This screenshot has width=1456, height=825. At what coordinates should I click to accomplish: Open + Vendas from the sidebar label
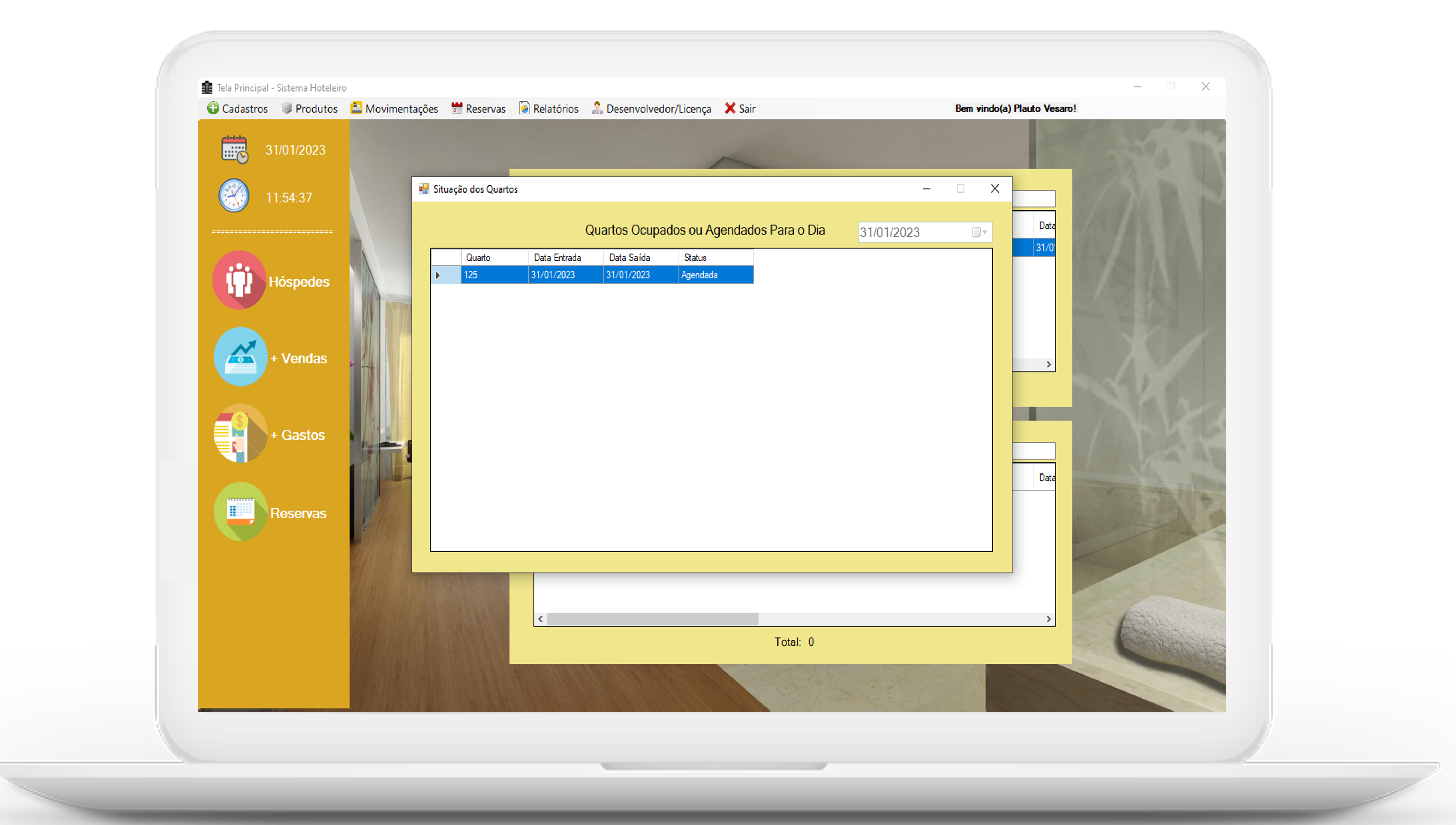click(x=298, y=358)
